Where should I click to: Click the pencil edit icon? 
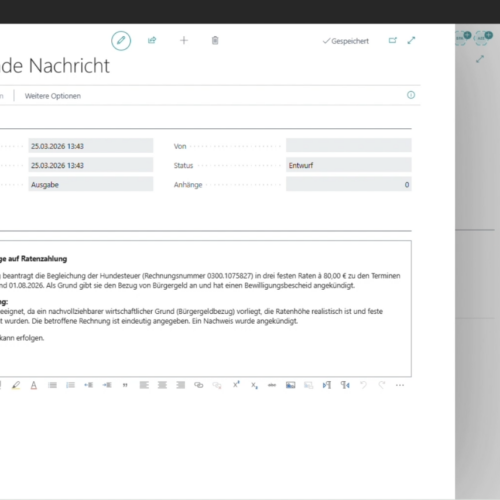[x=121, y=41]
